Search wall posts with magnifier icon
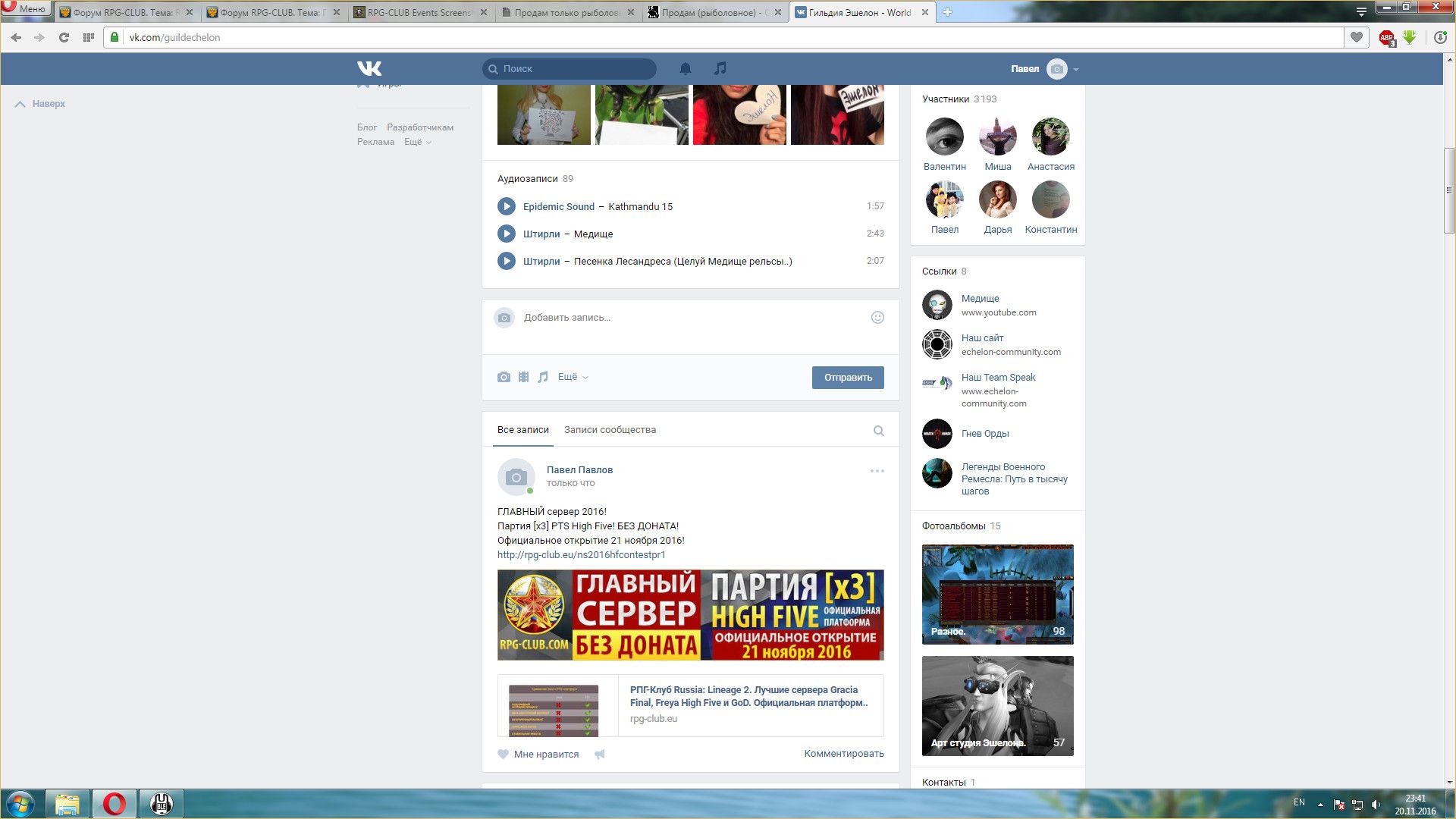The image size is (1456, 819). [x=878, y=431]
